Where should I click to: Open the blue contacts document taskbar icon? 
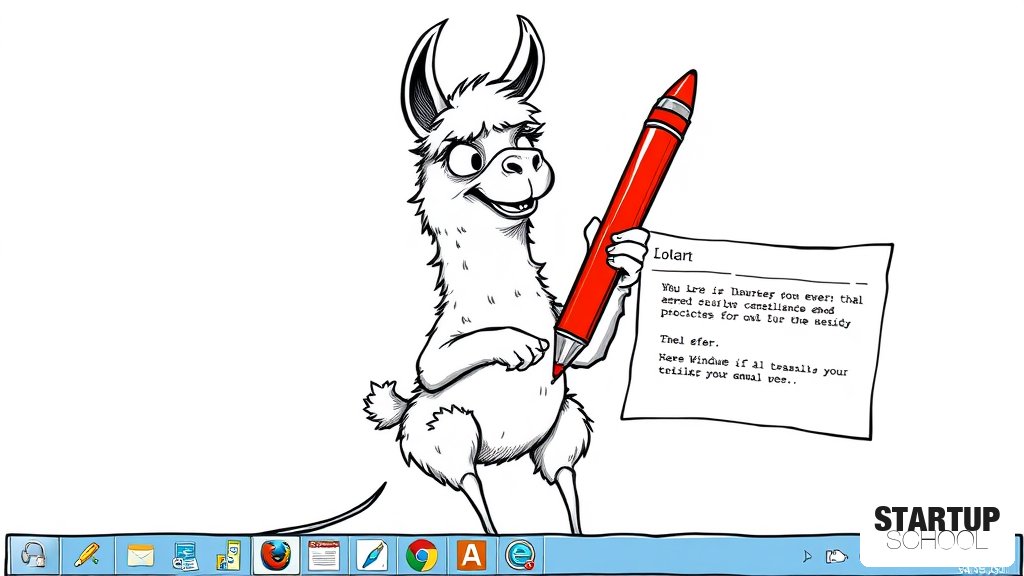point(185,556)
